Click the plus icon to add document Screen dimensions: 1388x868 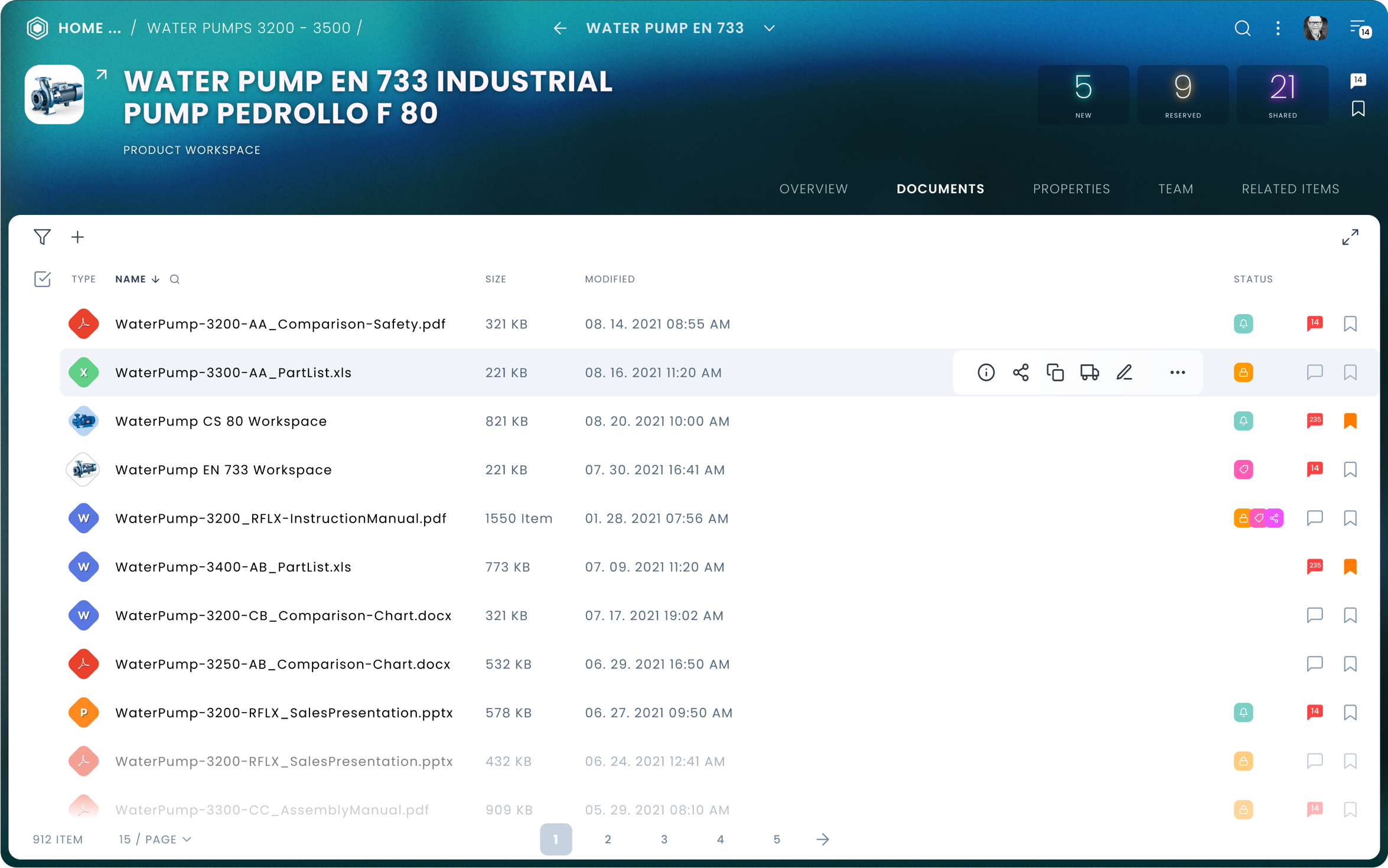click(x=77, y=237)
